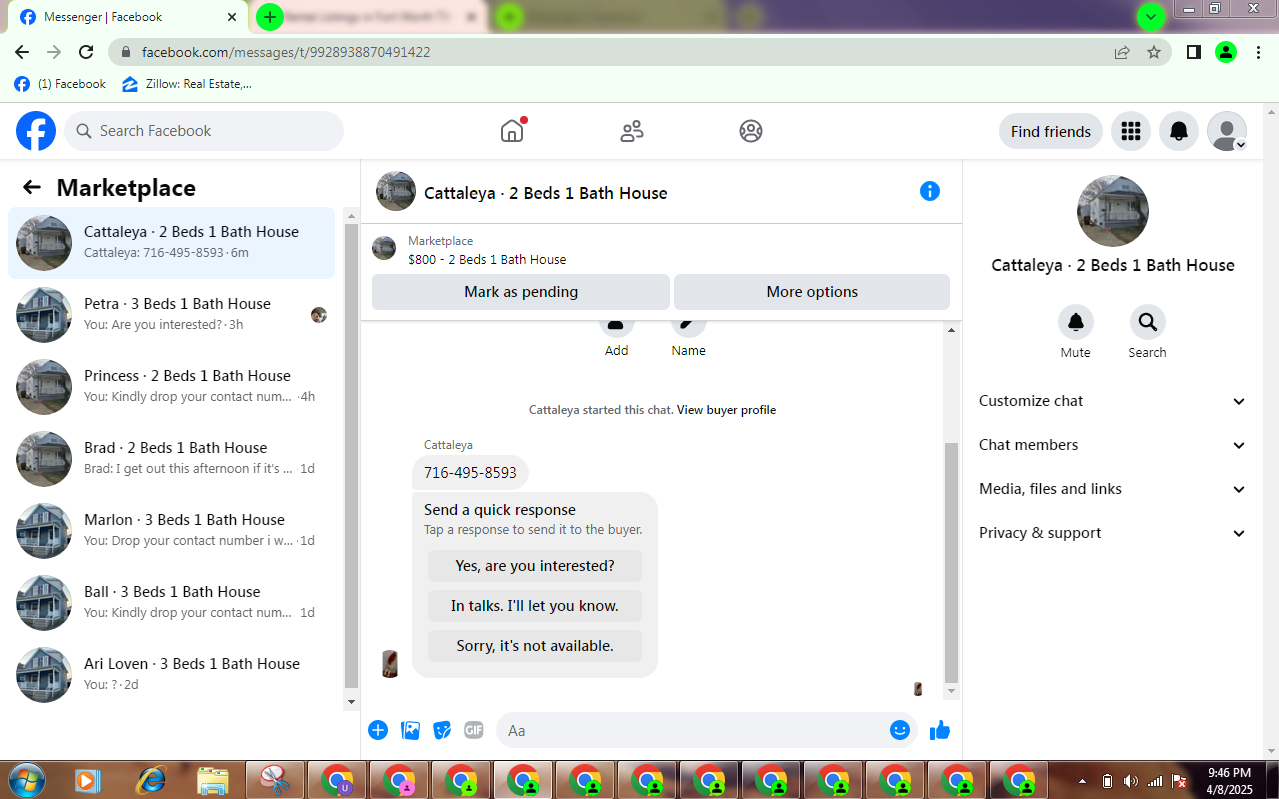Send quick response 'In talks. I'll let you know.'

[x=535, y=606]
